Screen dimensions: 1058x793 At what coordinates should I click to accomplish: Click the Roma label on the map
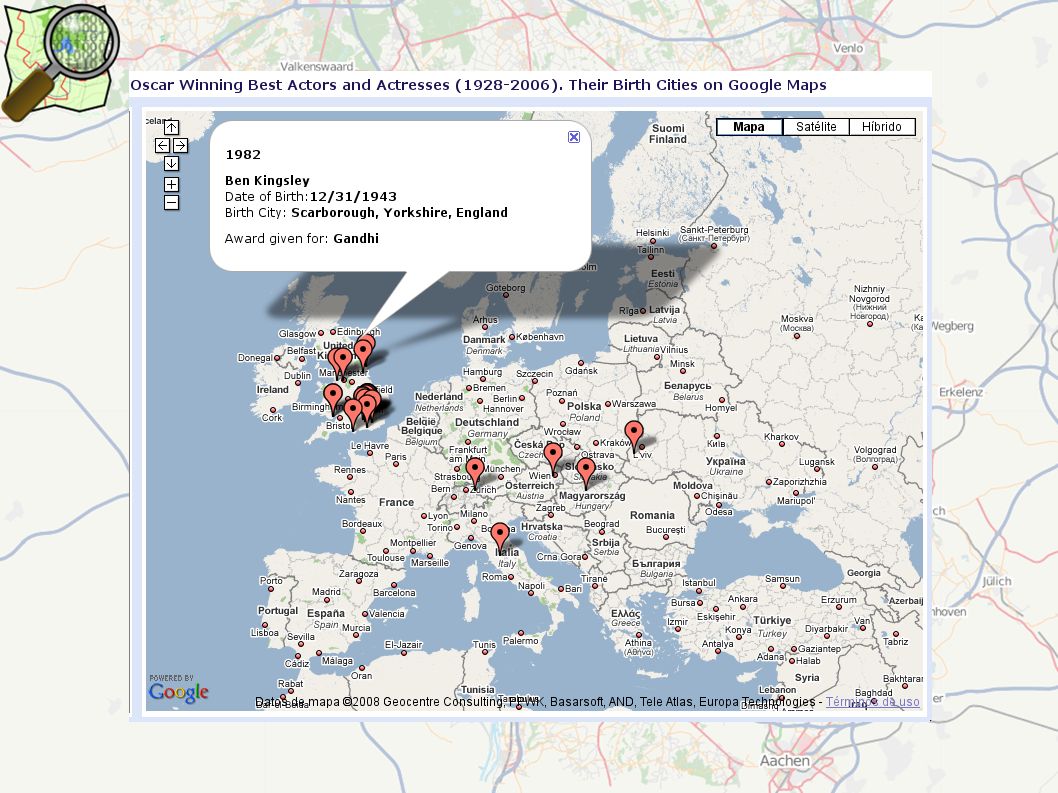coord(494,577)
